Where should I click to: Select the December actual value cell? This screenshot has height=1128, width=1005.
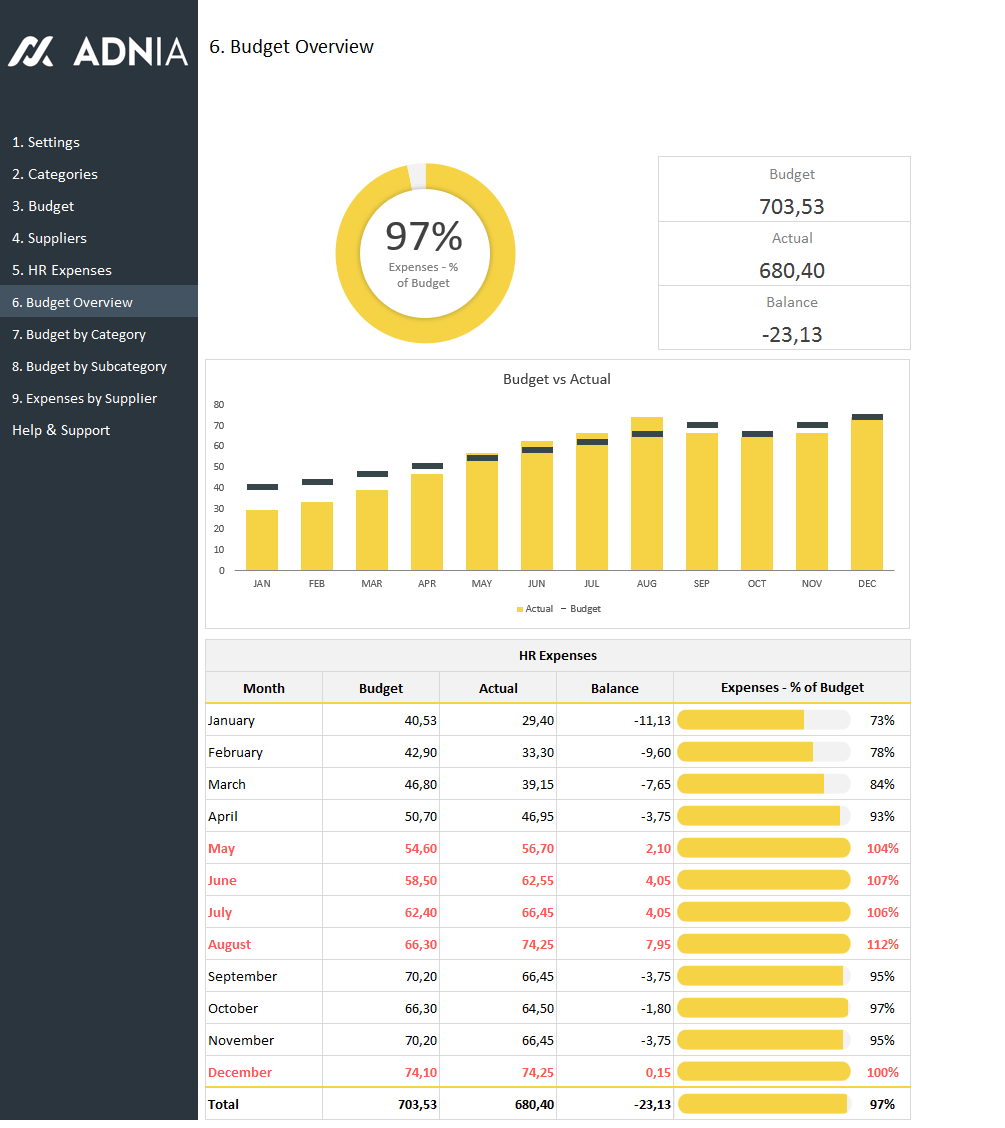tap(498, 1072)
